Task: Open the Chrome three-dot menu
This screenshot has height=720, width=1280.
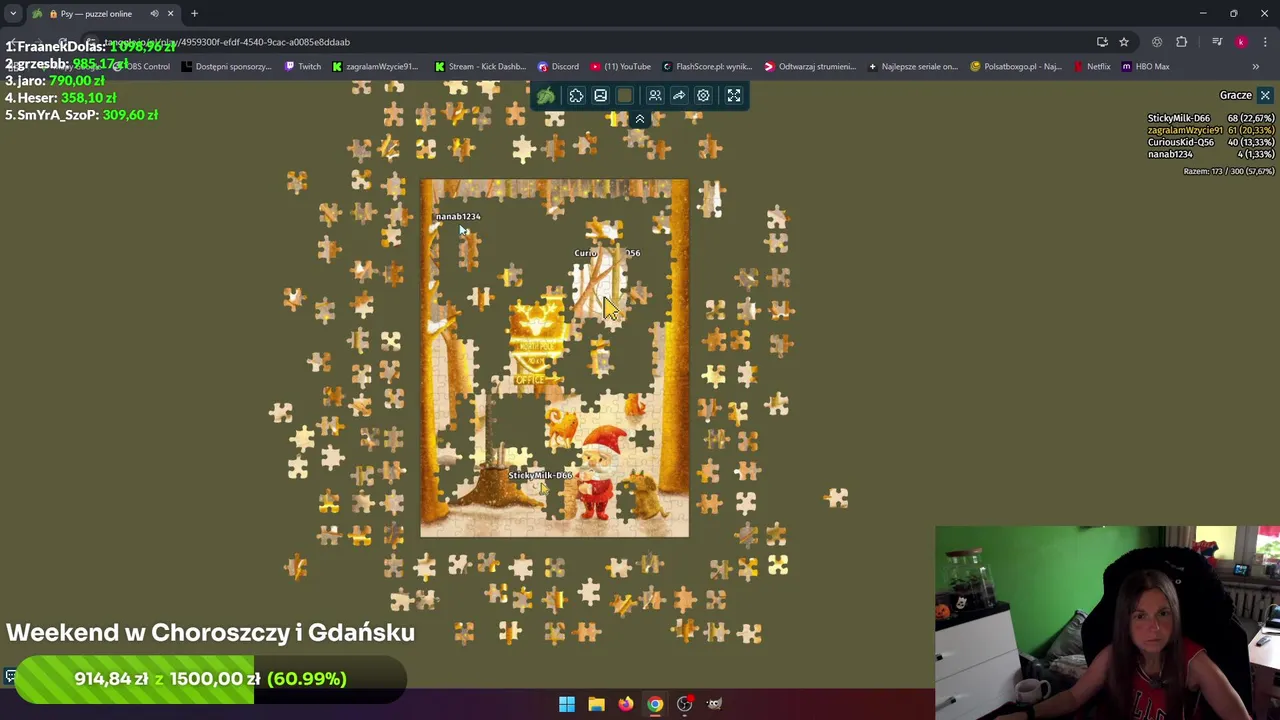Action: tap(1265, 42)
